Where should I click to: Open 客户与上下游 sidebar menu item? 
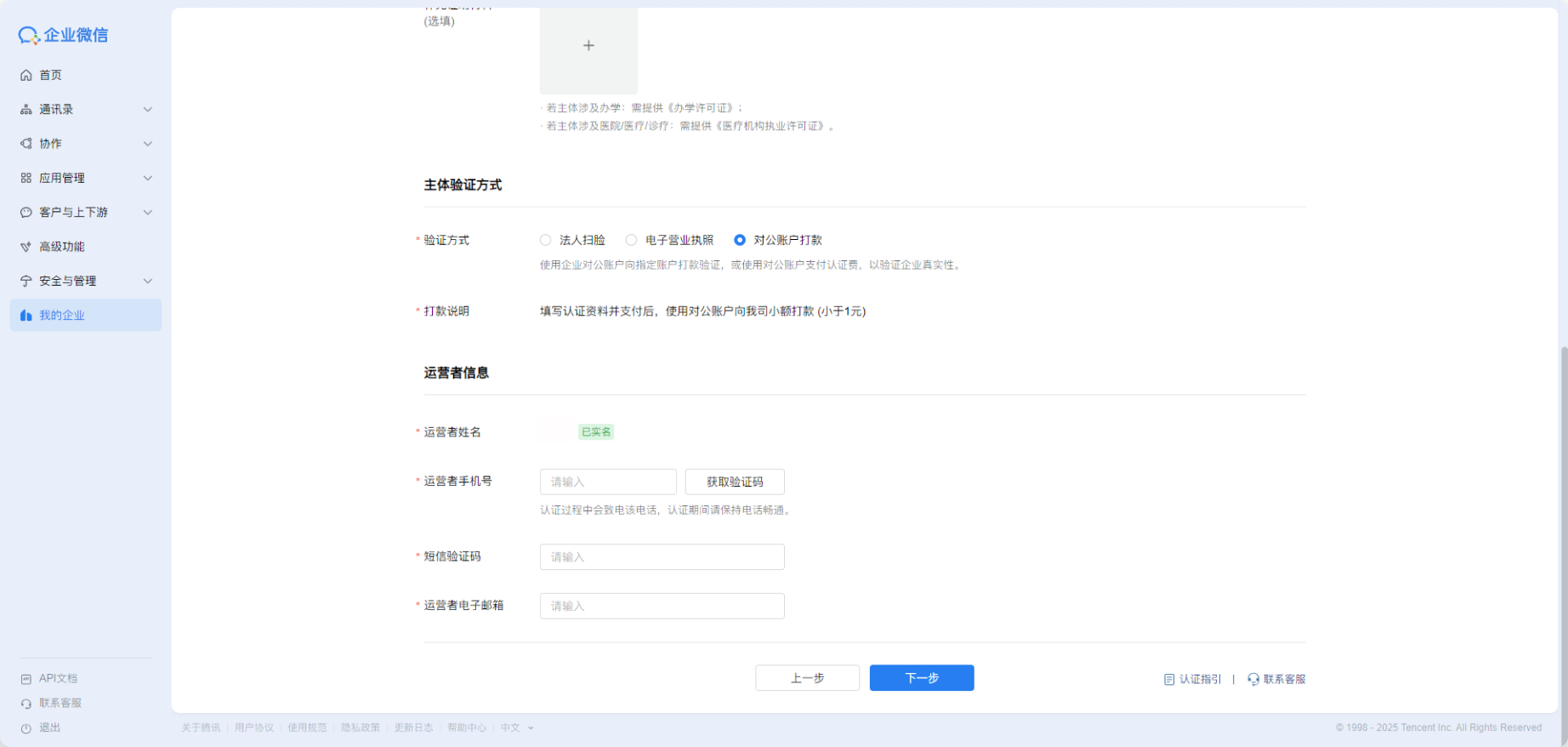73,213
